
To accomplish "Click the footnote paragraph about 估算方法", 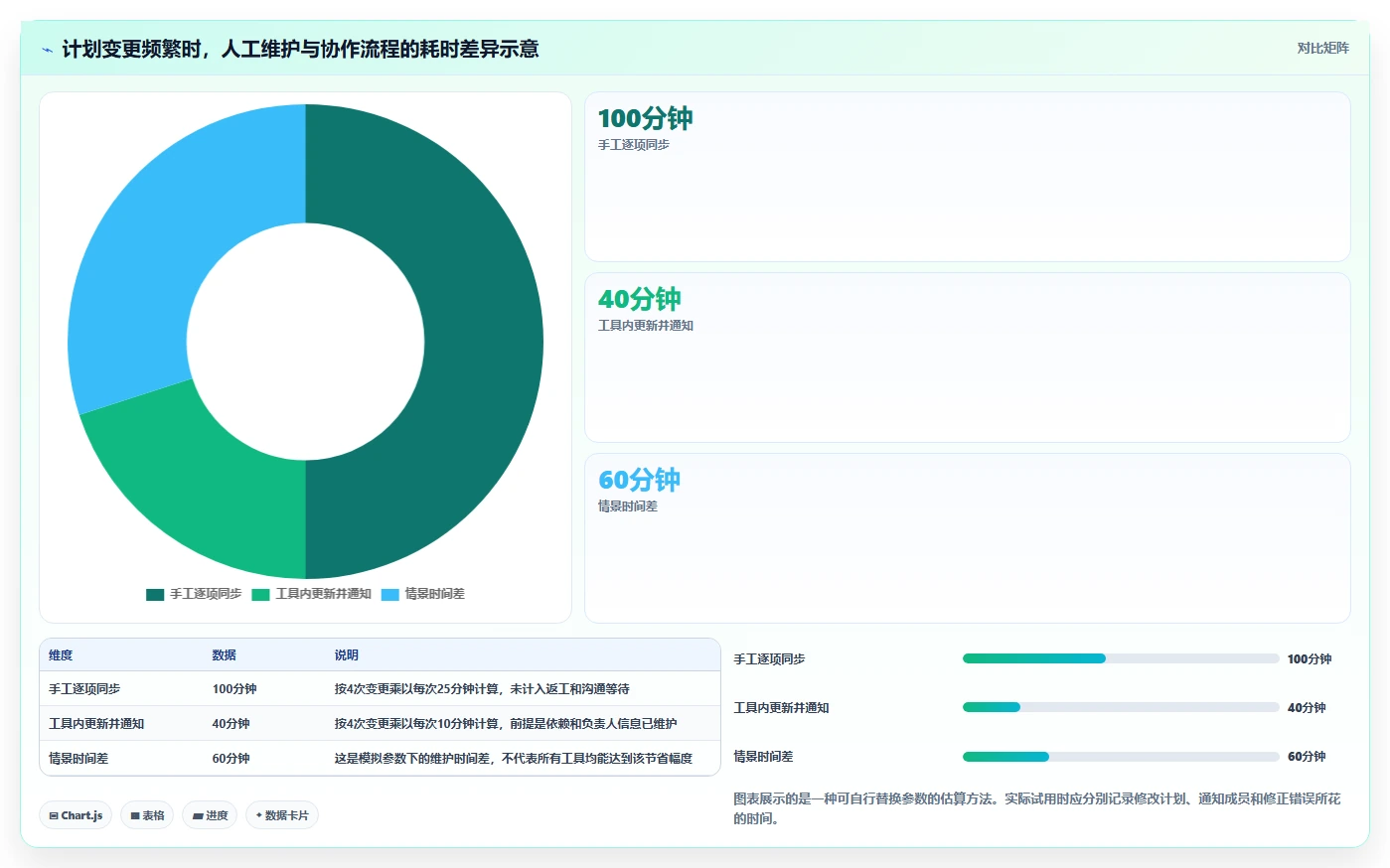I will click(1037, 808).
